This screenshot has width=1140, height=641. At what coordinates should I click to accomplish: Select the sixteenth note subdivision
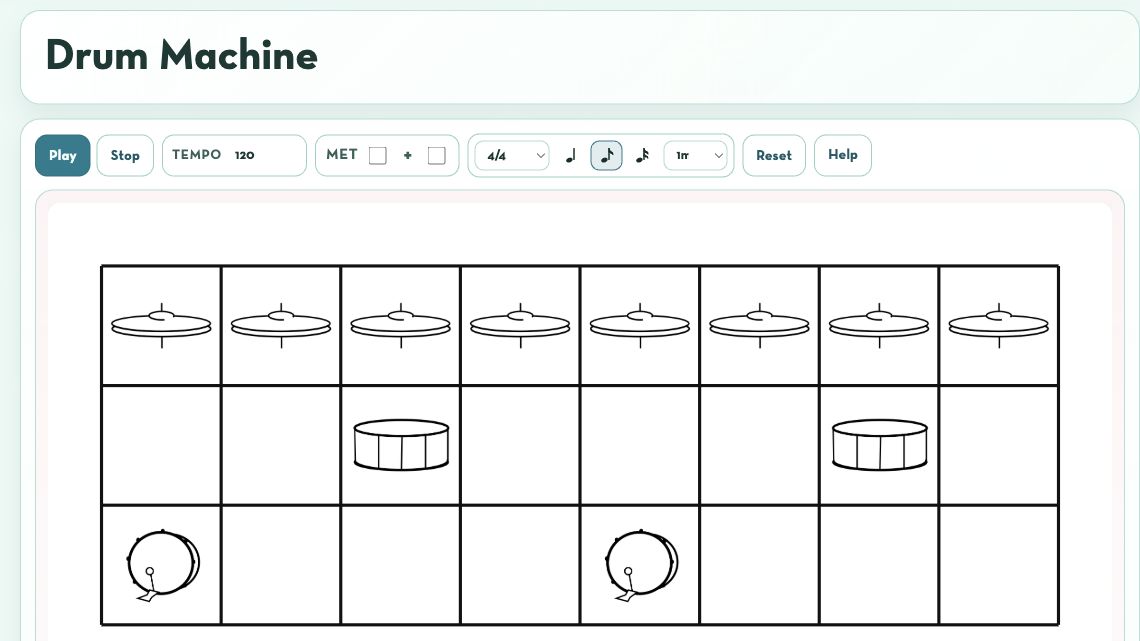642,156
